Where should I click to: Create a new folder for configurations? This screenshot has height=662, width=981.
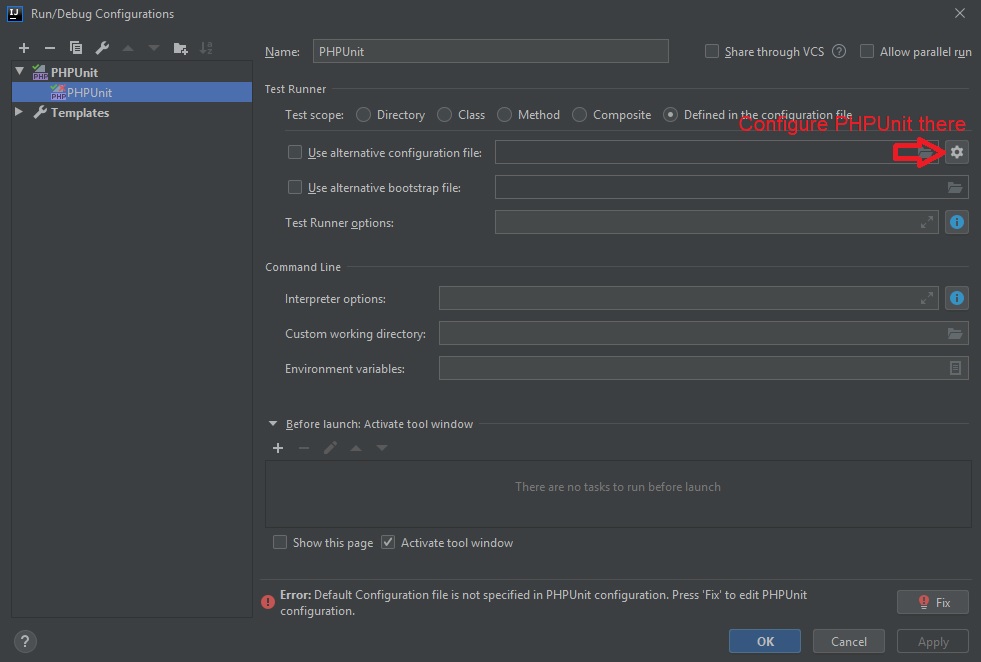(x=180, y=48)
